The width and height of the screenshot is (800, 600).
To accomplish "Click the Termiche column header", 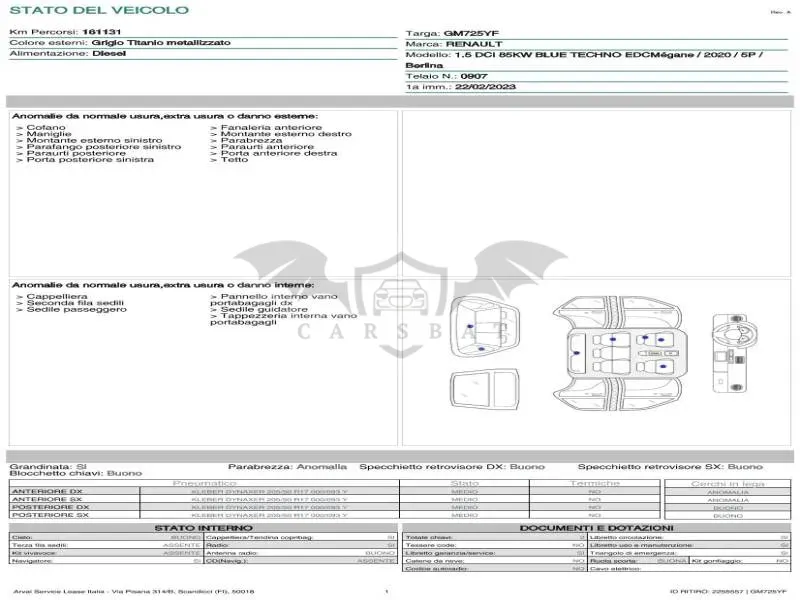I will (595, 483).
